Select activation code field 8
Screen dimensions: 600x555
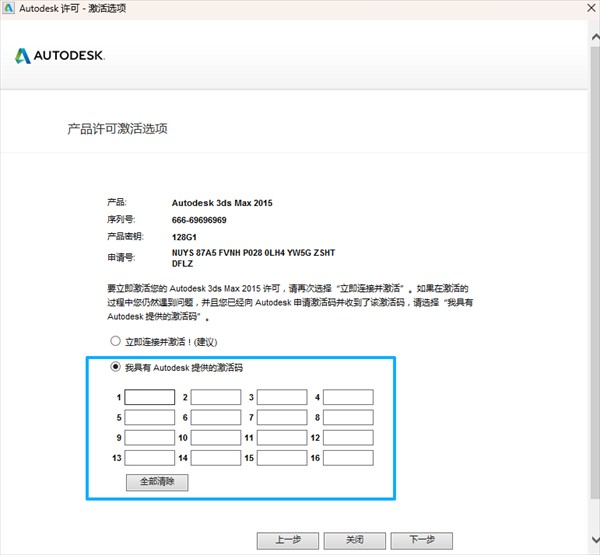348,417
